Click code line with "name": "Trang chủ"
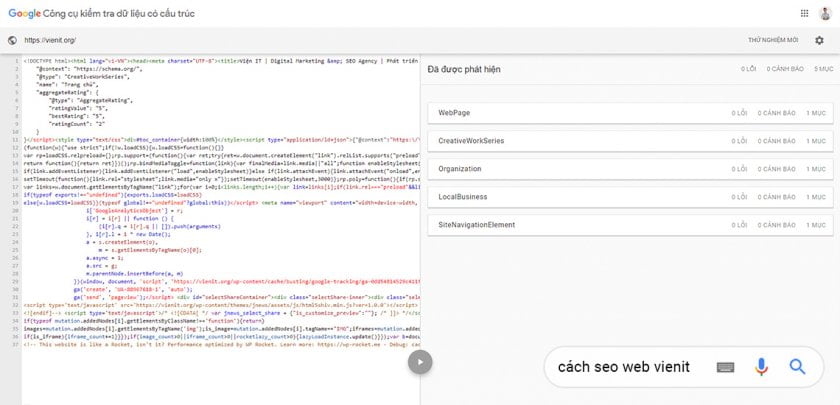840x405 pixels. (x=66, y=85)
